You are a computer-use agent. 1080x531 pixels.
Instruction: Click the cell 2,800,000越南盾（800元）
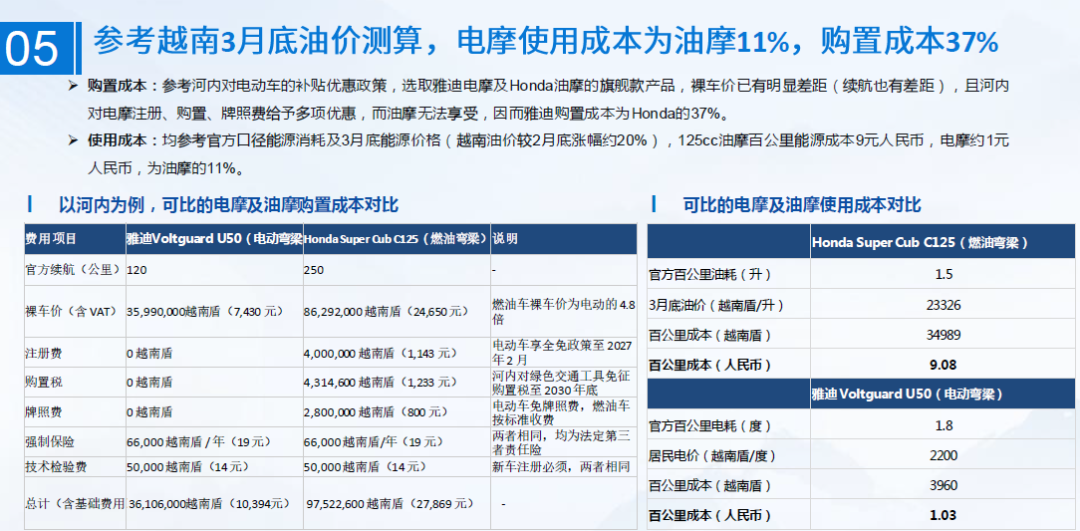coord(375,412)
